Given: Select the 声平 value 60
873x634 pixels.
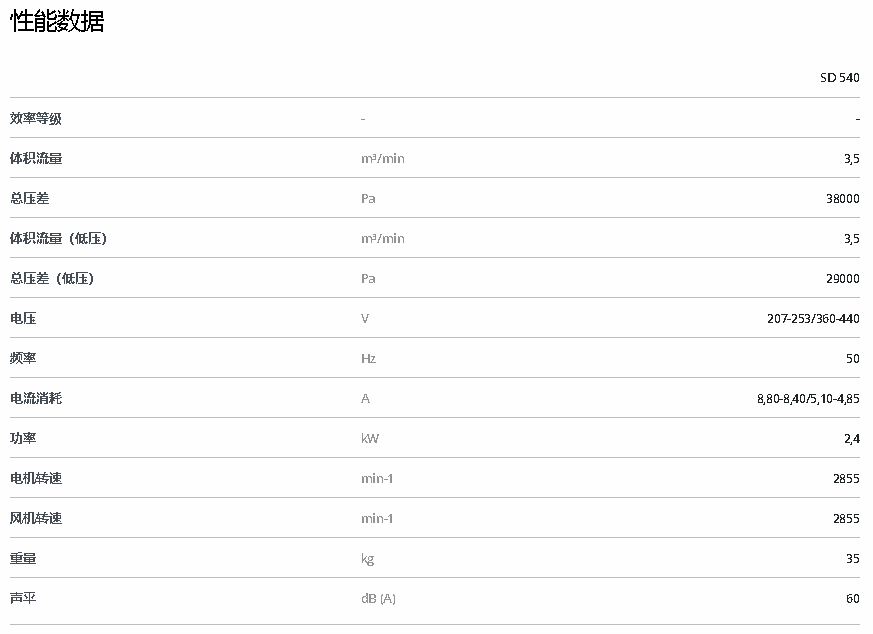Looking at the screenshot, I should pyautogui.click(x=852, y=599).
